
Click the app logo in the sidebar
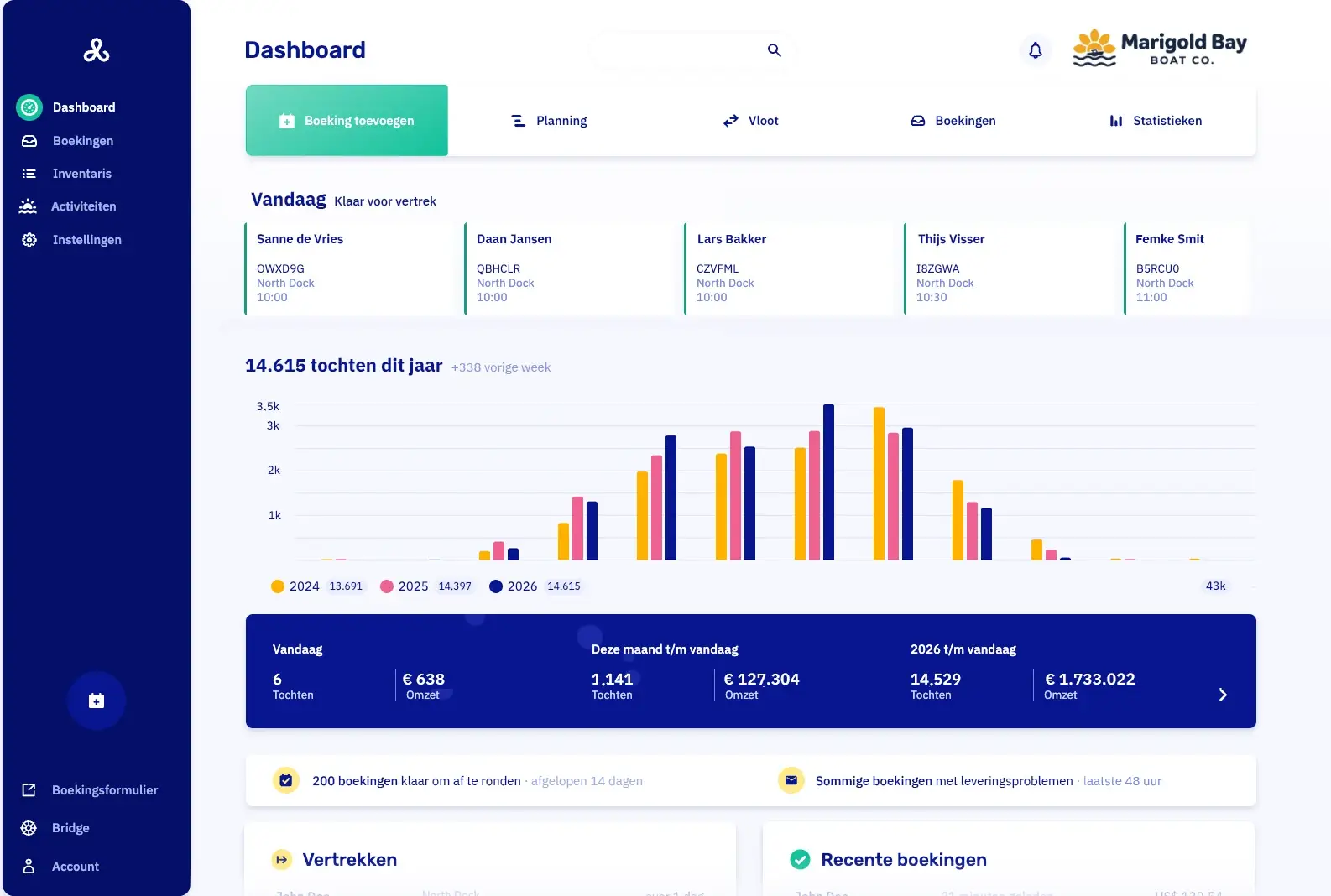(x=97, y=50)
